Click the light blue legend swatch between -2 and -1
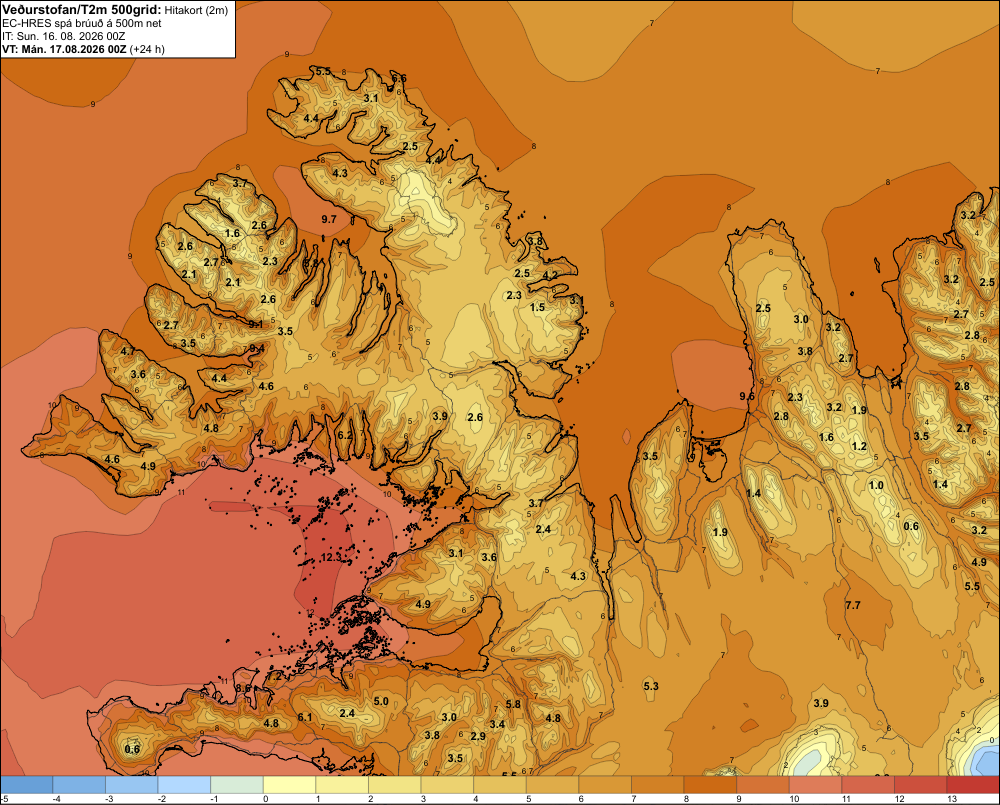This screenshot has width=1000, height=805. pyautogui.click(x=184, y=784)
